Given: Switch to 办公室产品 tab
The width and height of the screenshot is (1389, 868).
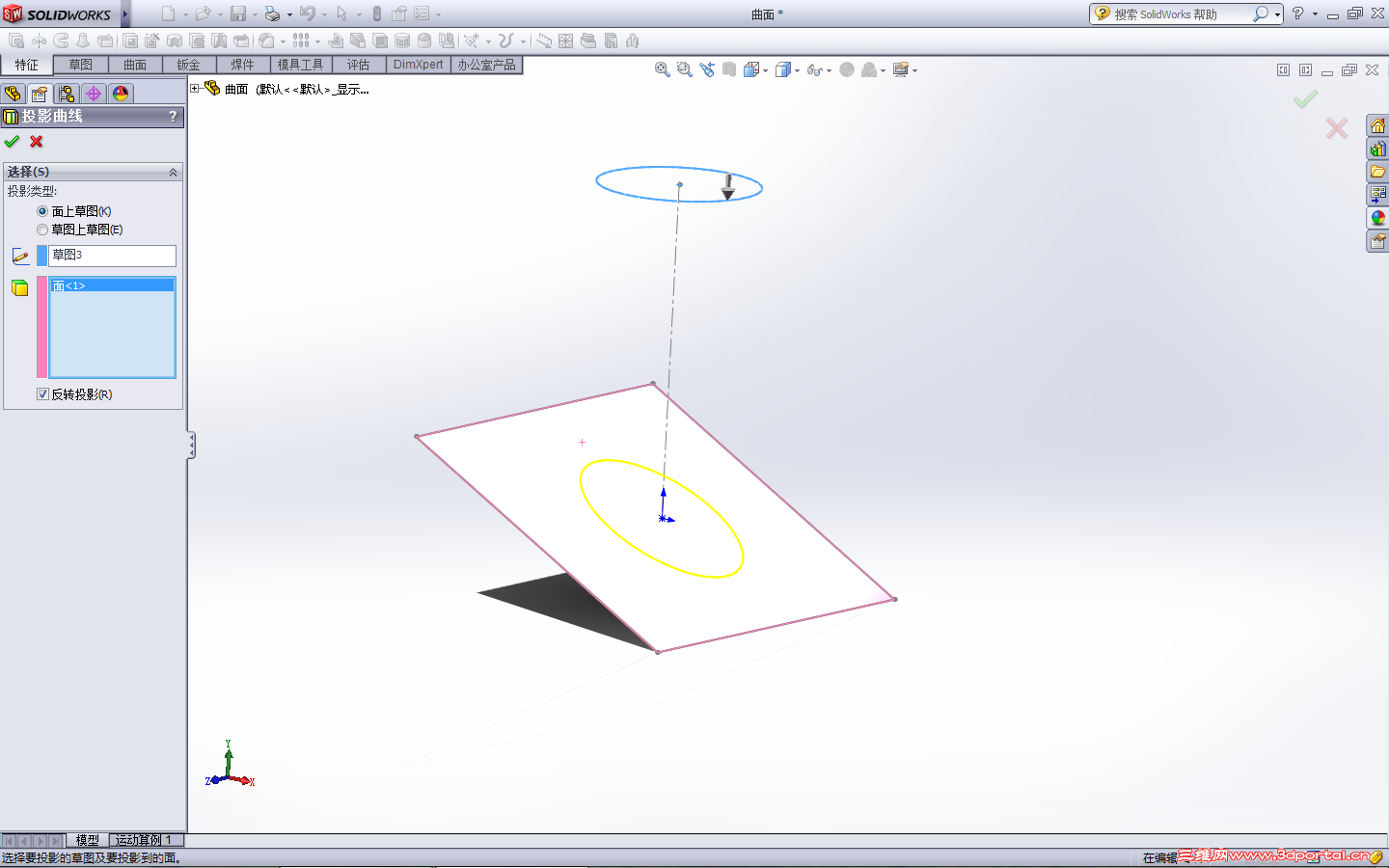Looking at the screenshot, I should [x=487, y=65].
